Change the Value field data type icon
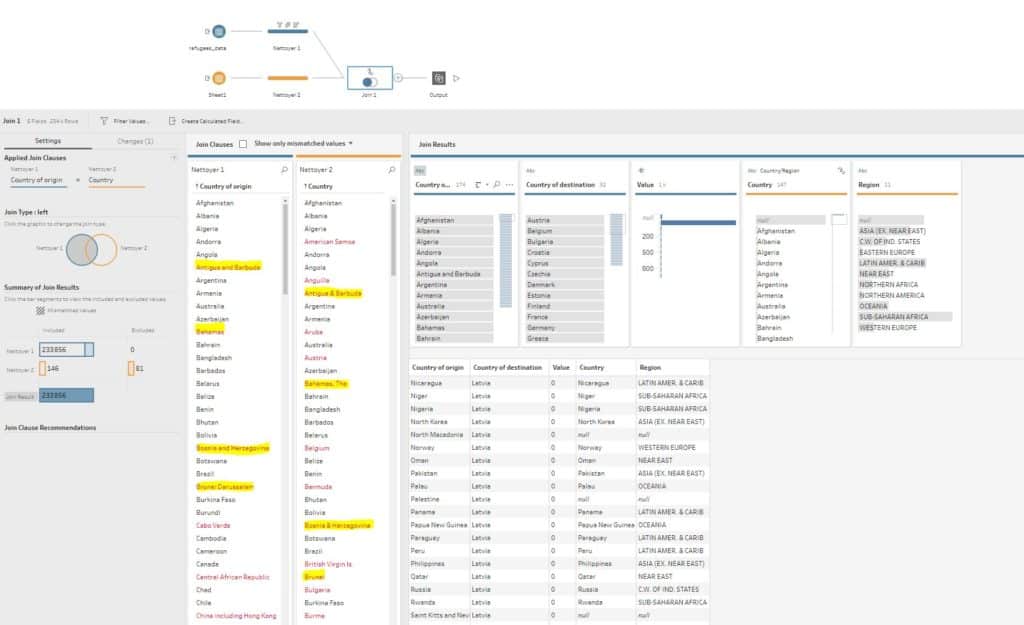The image size is (1024, 625). pyautogui.click(x=641, y=170)
